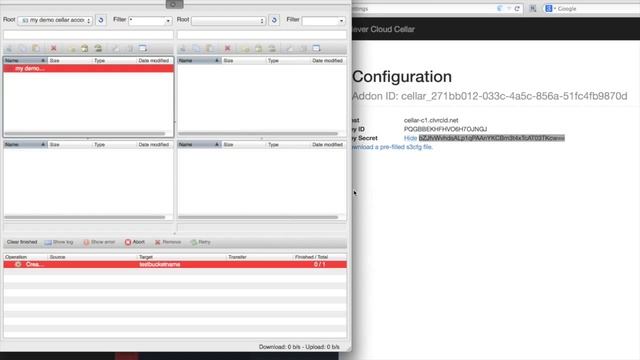
Task: Sort bottom-left pane by Name column
Action: 25,144
